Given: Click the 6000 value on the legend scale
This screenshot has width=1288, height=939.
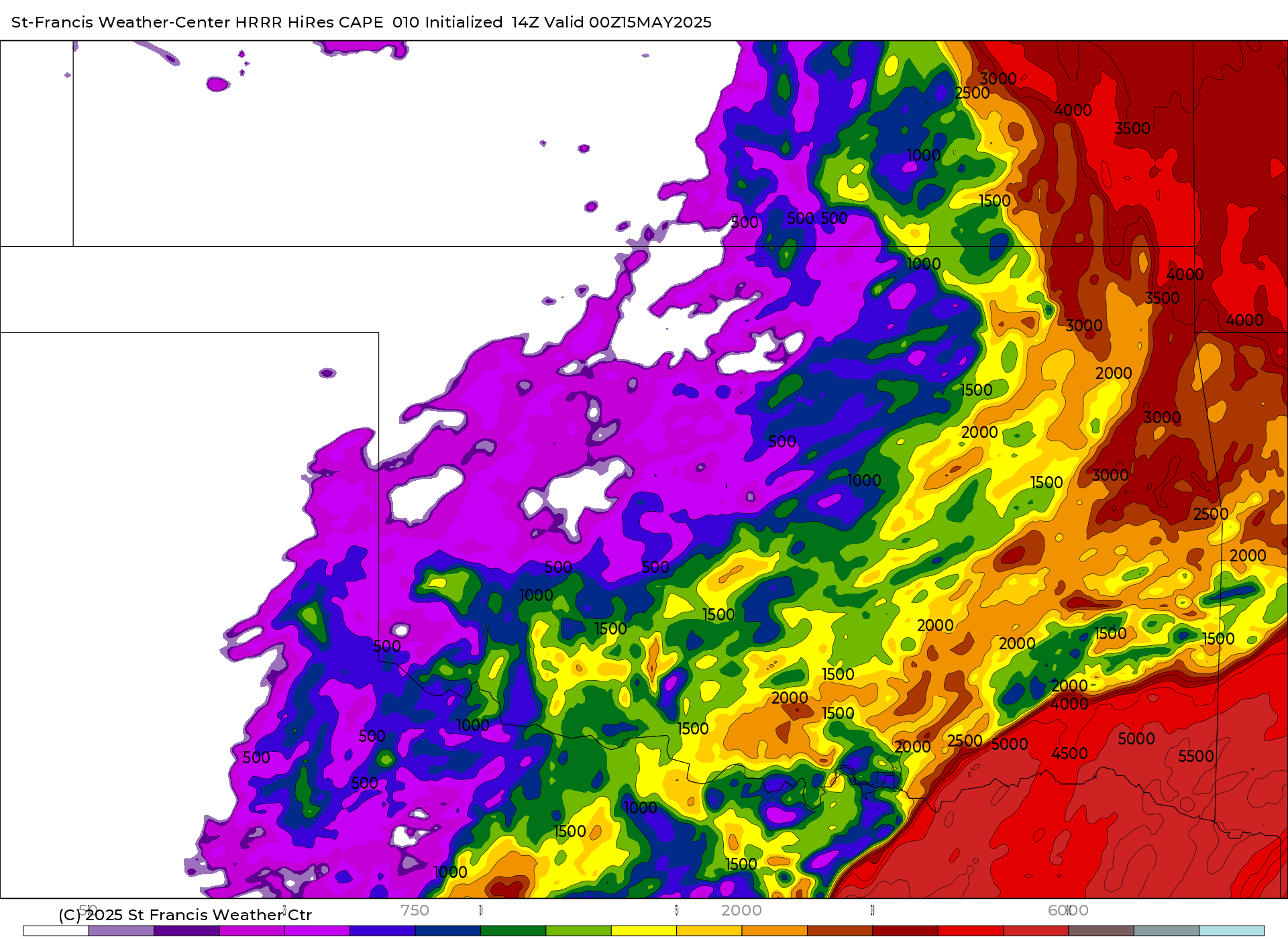Looking at the screenshot, I should pos(1068,910).
